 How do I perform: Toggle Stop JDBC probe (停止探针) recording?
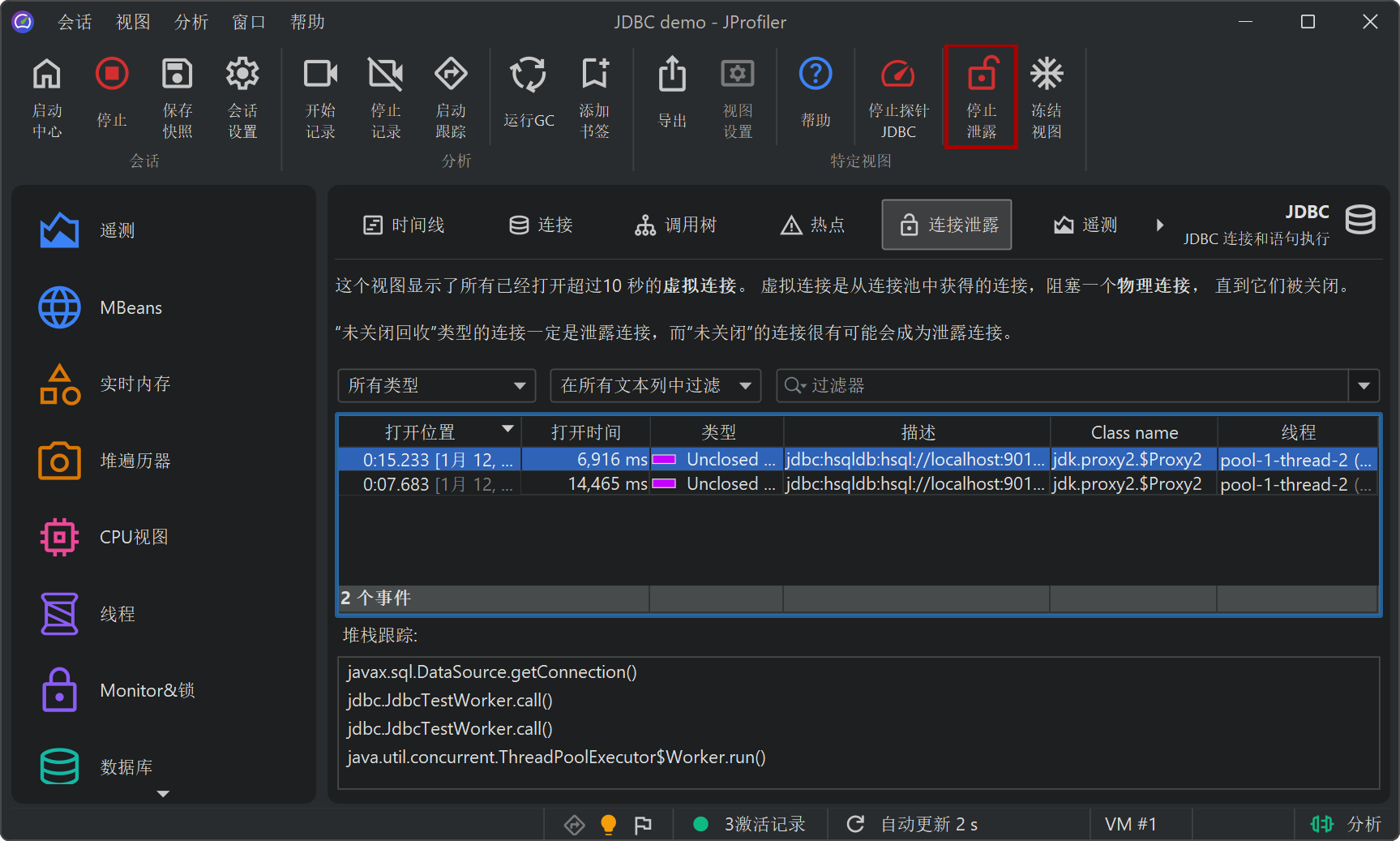coord(898,75)
